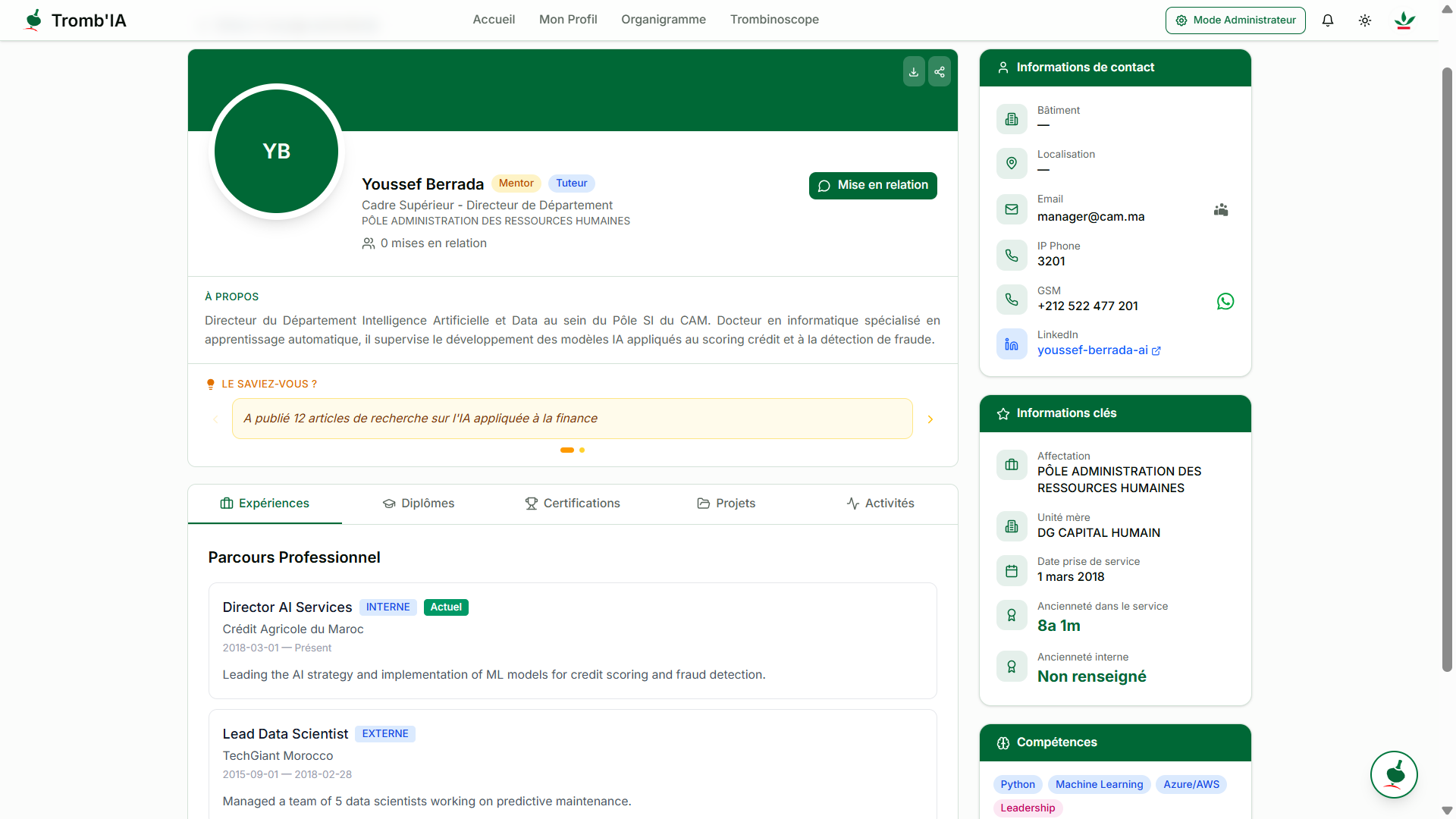Image resolution: width=1456 pixels, height=819 pixels.
Task: Click the LinkedIn icon tile
Action: [1012, 344]
